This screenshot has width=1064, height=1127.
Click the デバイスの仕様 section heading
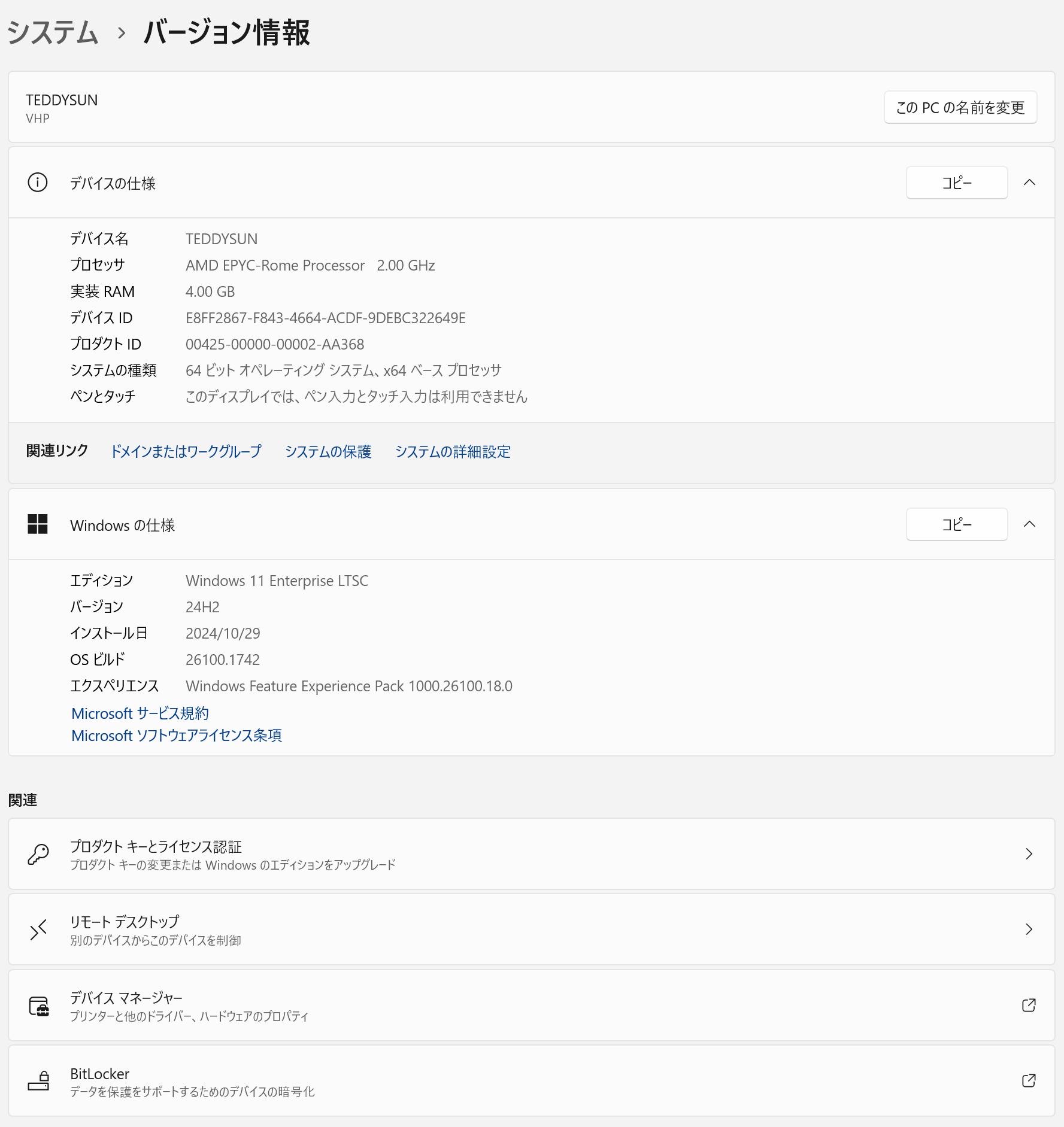(x=113, y=183)
